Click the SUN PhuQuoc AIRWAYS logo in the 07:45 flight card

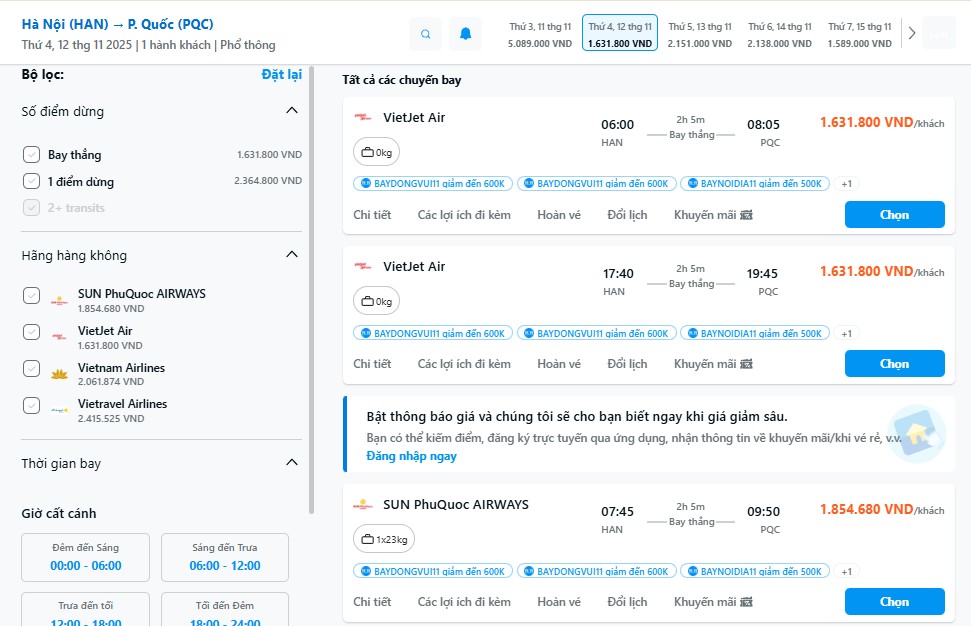pyautogui.click(x=363, y=505)
